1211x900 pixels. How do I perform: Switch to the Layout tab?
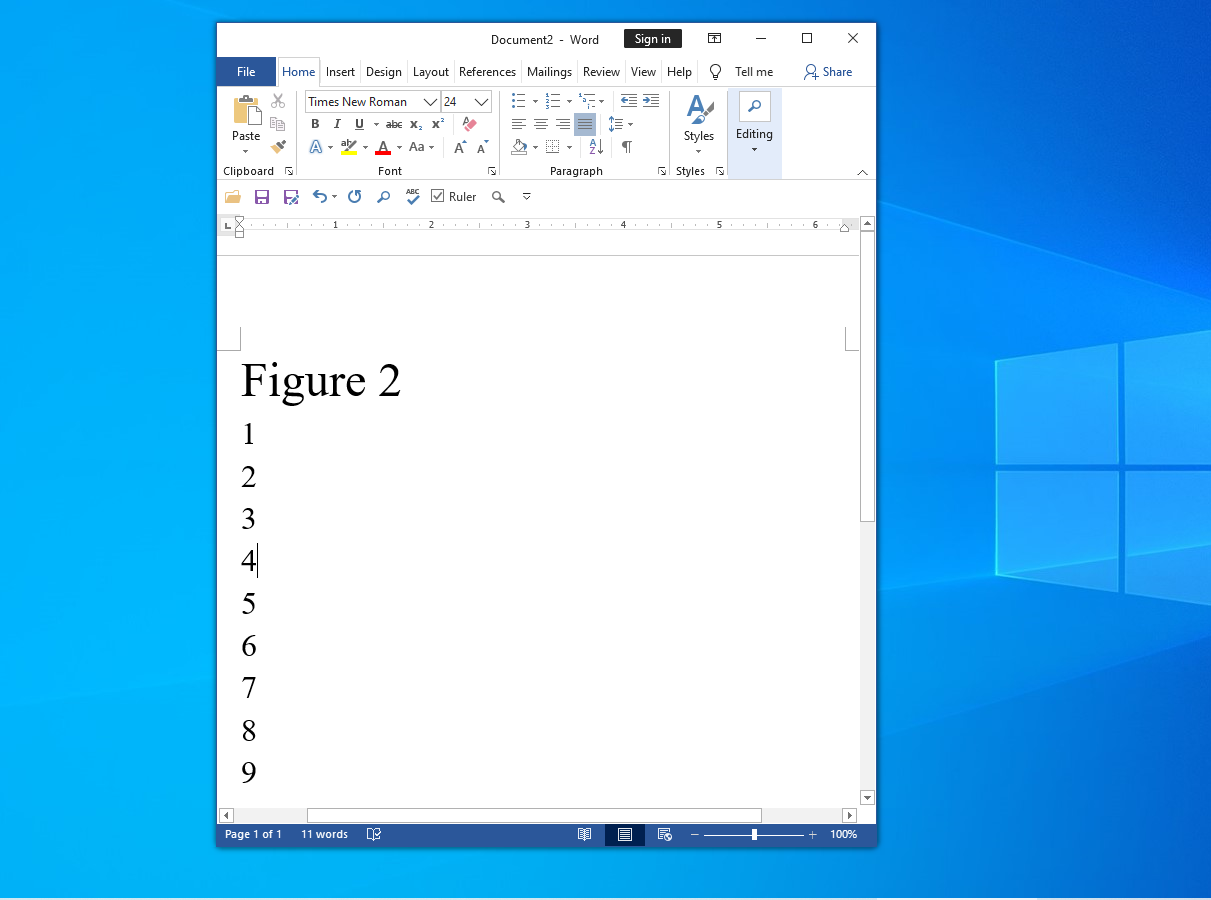point(431,72)
